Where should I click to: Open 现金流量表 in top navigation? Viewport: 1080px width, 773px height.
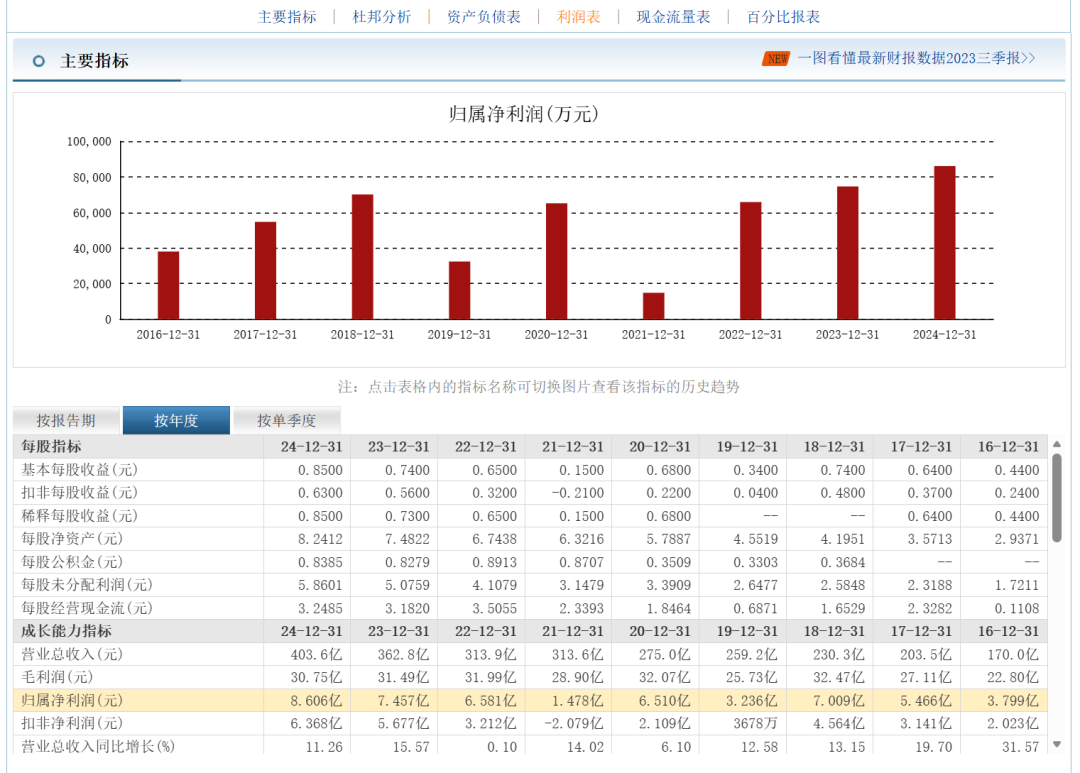point(674,17)
